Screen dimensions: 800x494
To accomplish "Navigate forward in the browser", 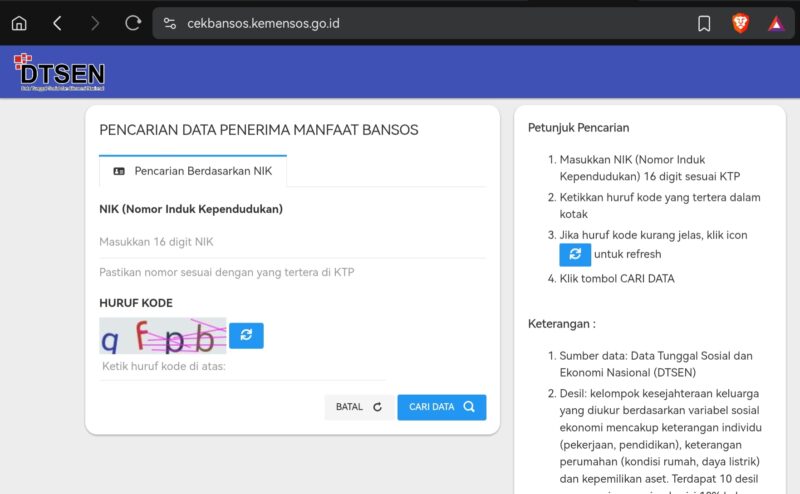I will [x=95, y=23].
